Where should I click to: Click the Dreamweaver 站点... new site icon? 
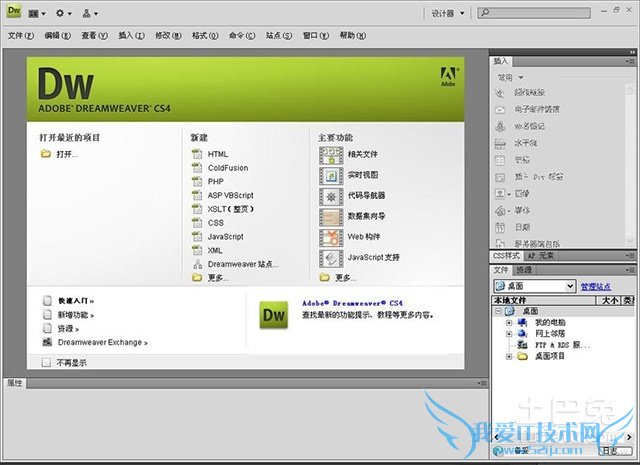197,265
